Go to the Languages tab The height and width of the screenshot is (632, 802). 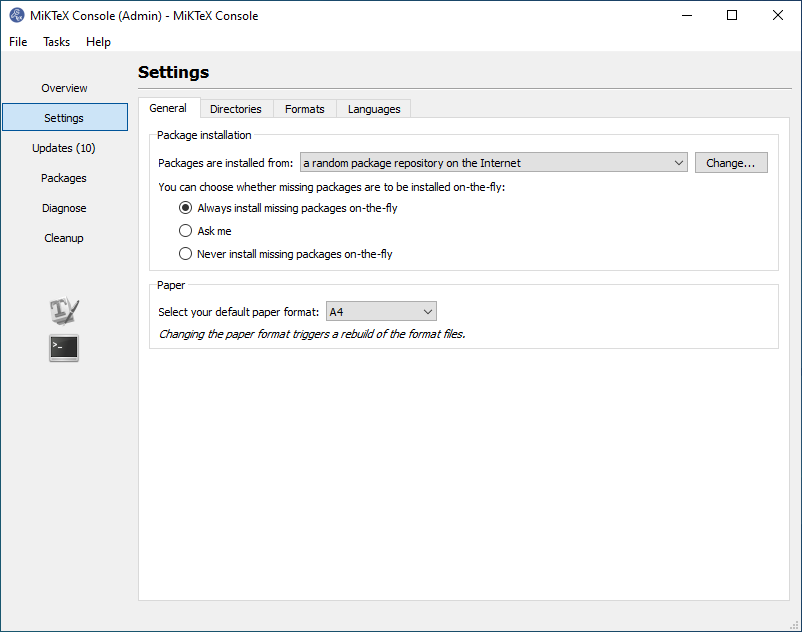point(374,109)
